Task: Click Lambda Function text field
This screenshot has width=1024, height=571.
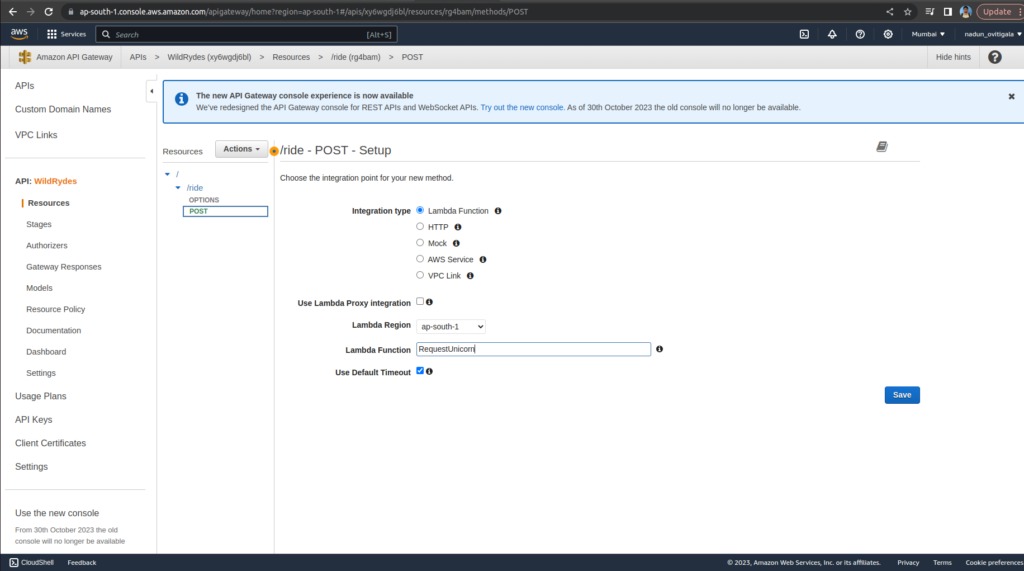Action: pos(533,349)
